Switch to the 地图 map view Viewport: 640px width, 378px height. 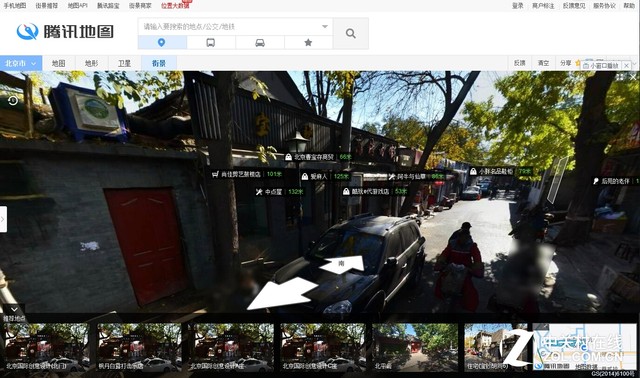pyautogui.click(x=58, y=63)
